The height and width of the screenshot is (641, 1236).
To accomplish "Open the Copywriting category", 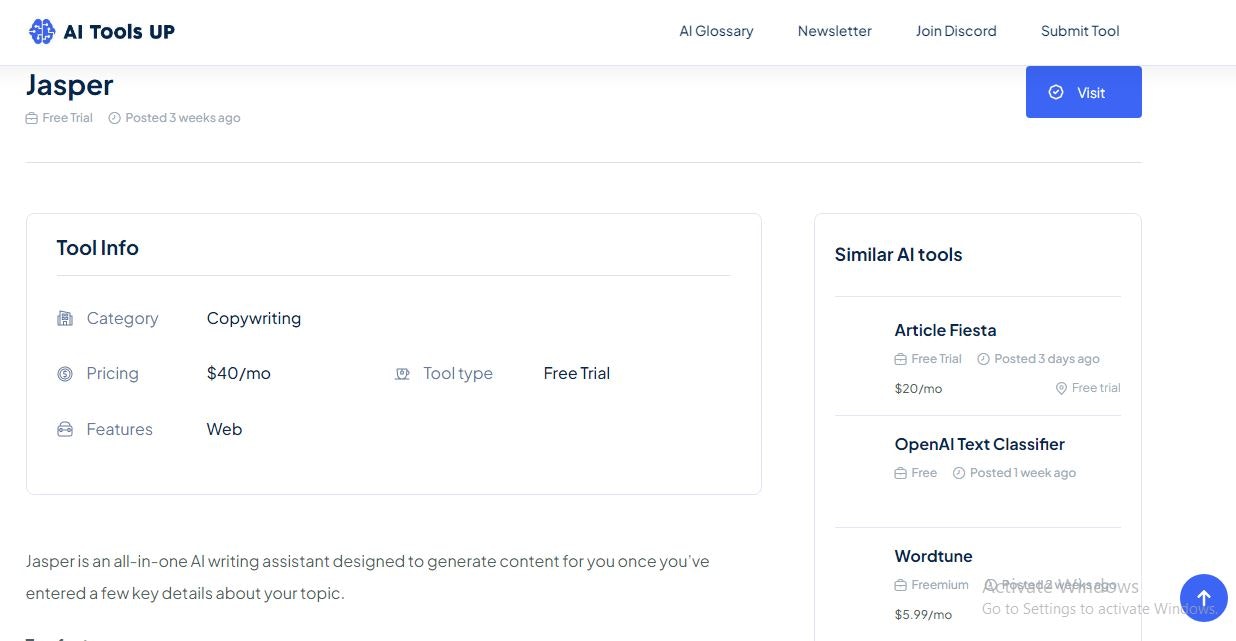I will [x=254, y=319].
